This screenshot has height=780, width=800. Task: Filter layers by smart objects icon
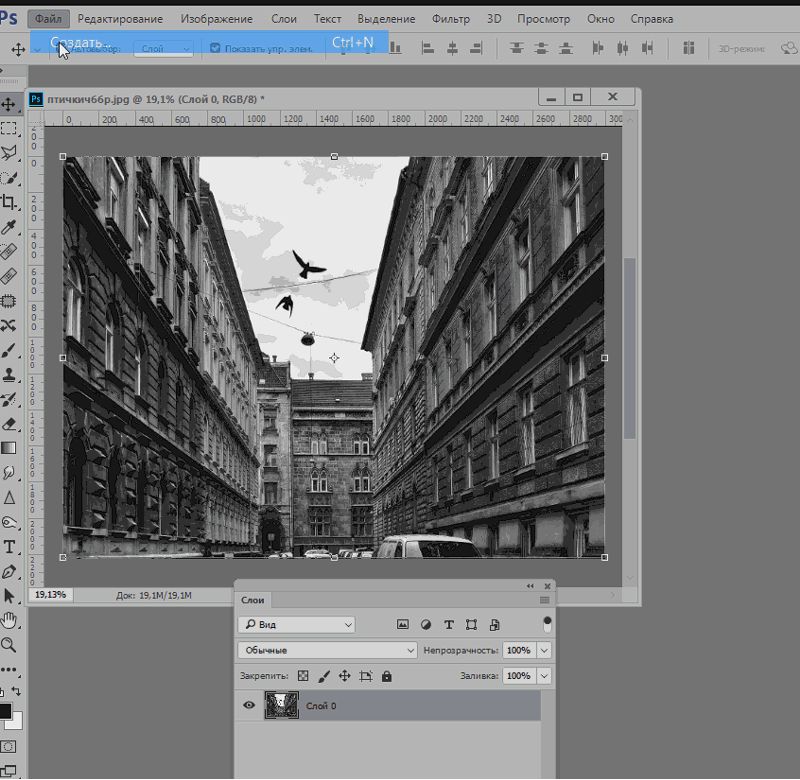tap(494, 624)
